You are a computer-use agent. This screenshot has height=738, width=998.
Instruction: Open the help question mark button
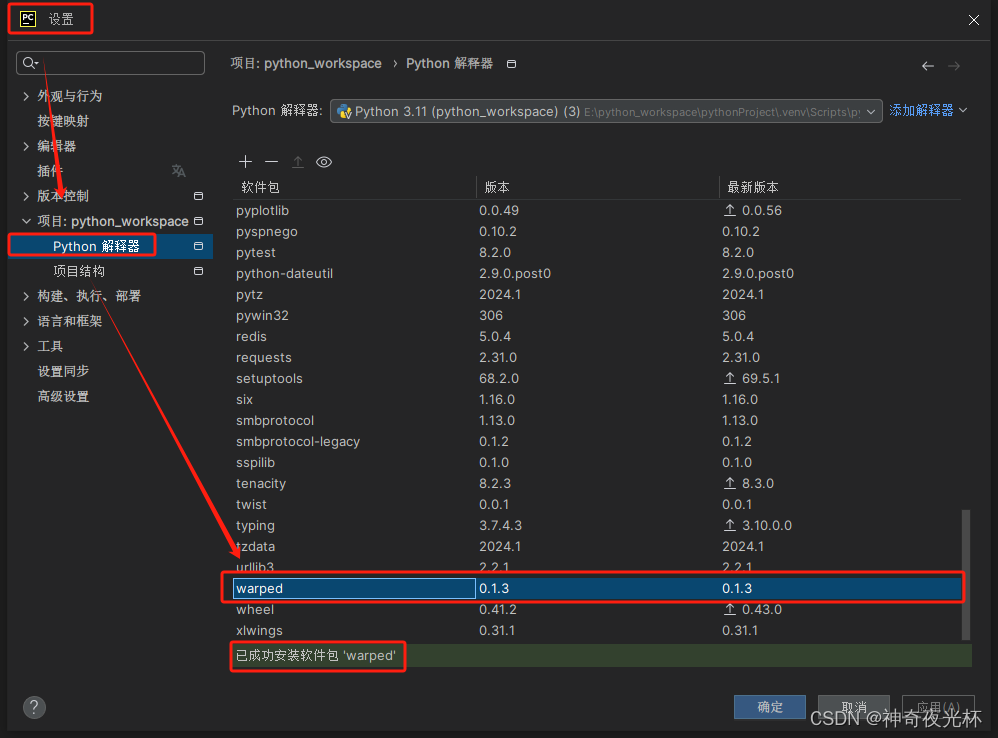pyautogui.click(x=34, y=707)
